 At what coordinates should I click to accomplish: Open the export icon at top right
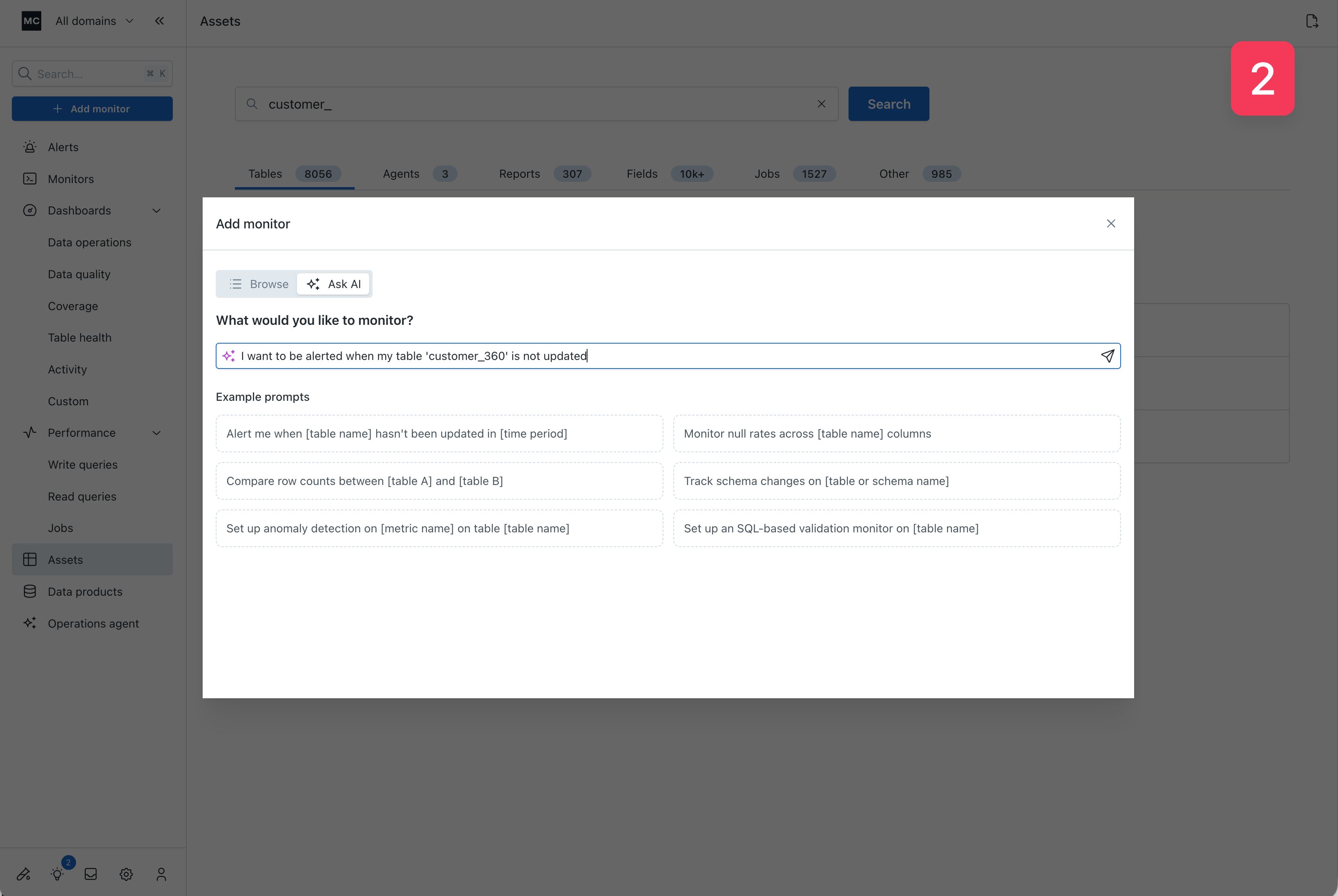(x=1312, y=21)
